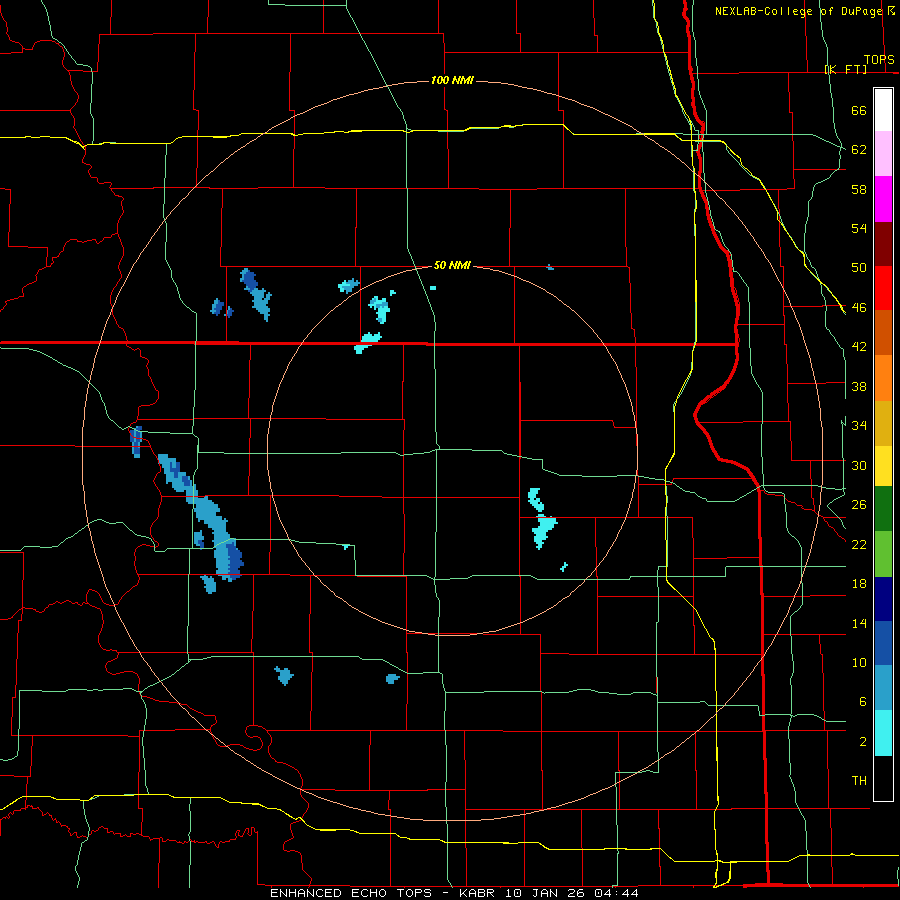Click the 42 legend value
900x900 pixels.
point(859,347)
